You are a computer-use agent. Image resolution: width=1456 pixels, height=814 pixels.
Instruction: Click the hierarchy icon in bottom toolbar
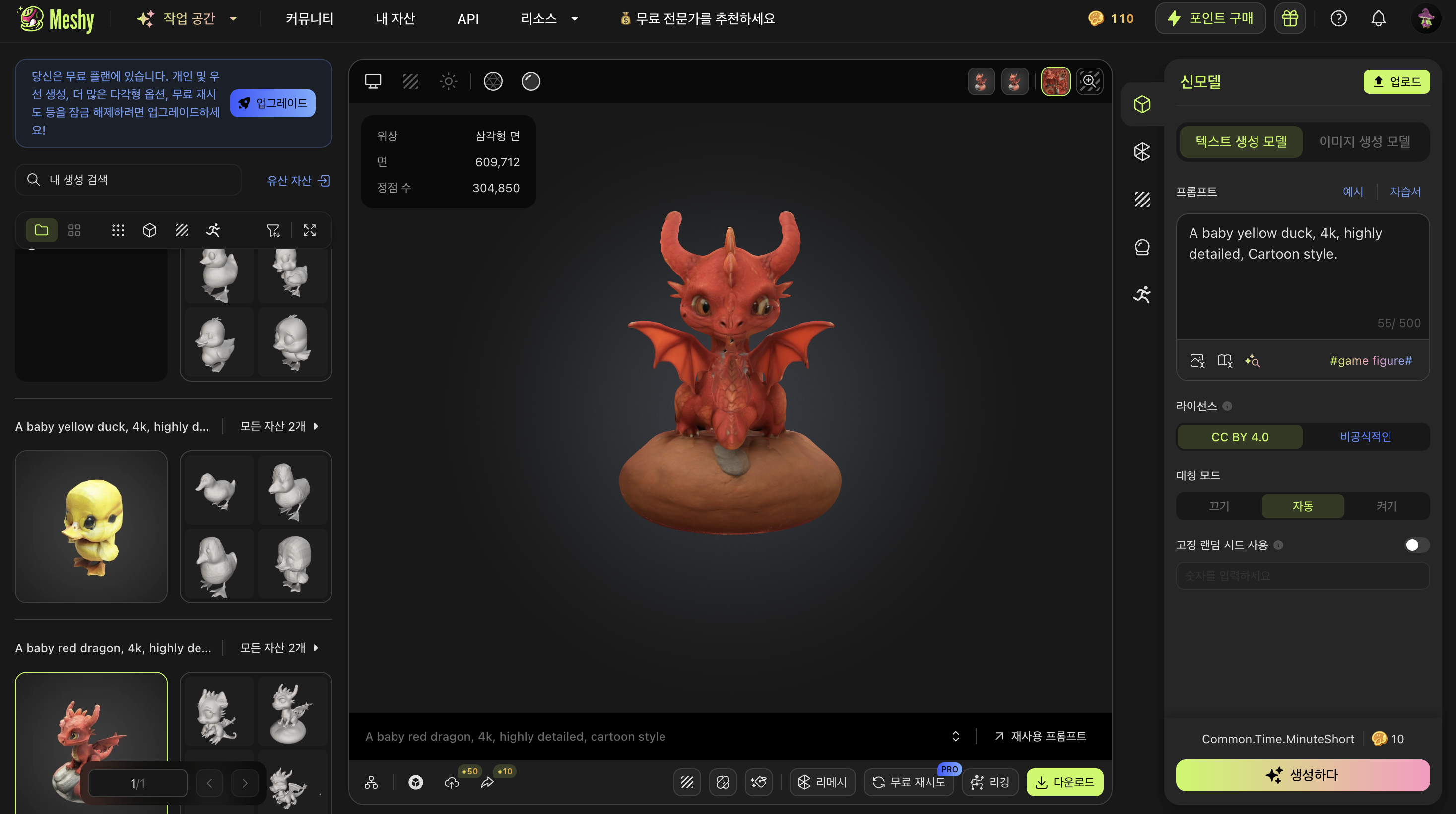[x=371, y=782]
